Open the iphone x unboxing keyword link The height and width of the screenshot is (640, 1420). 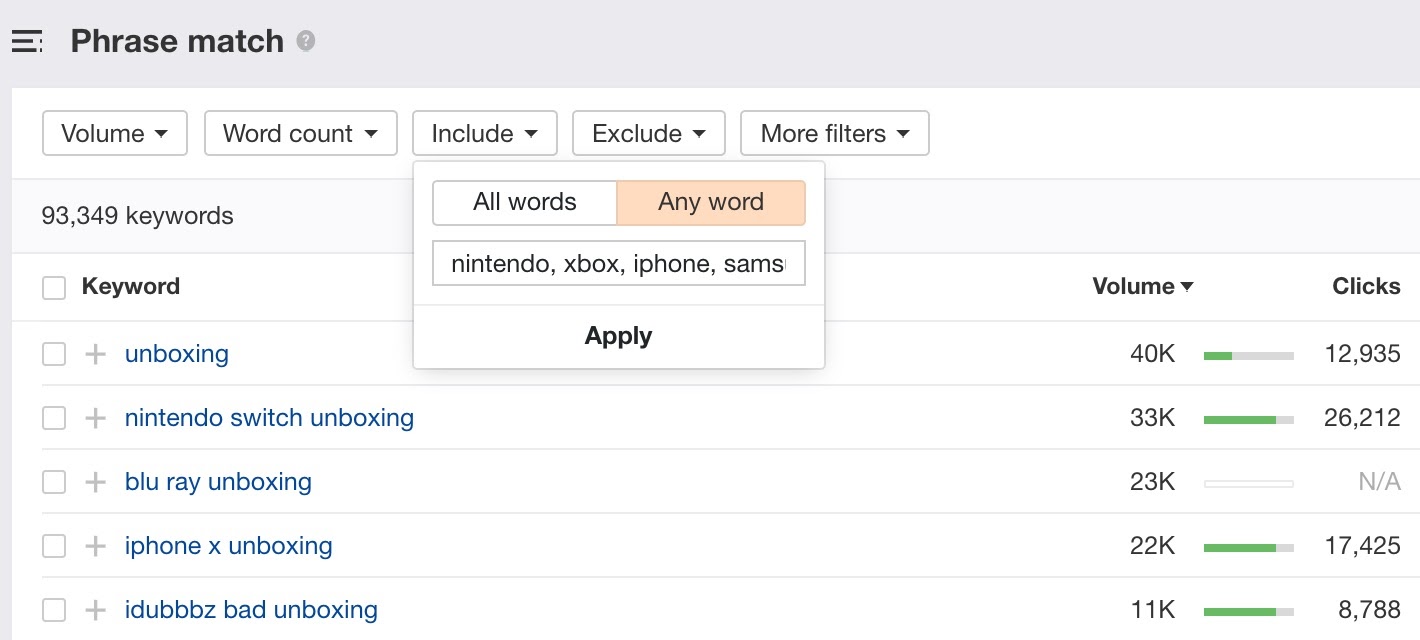point(228,545)
